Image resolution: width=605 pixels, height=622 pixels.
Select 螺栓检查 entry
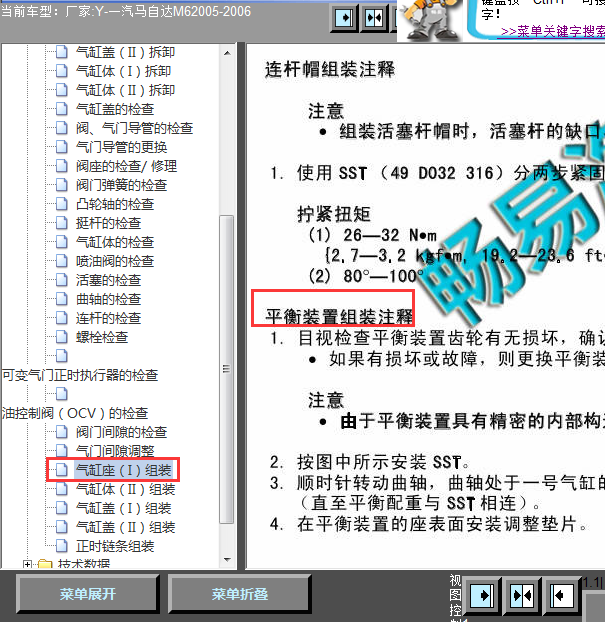[x=102, y=337]
